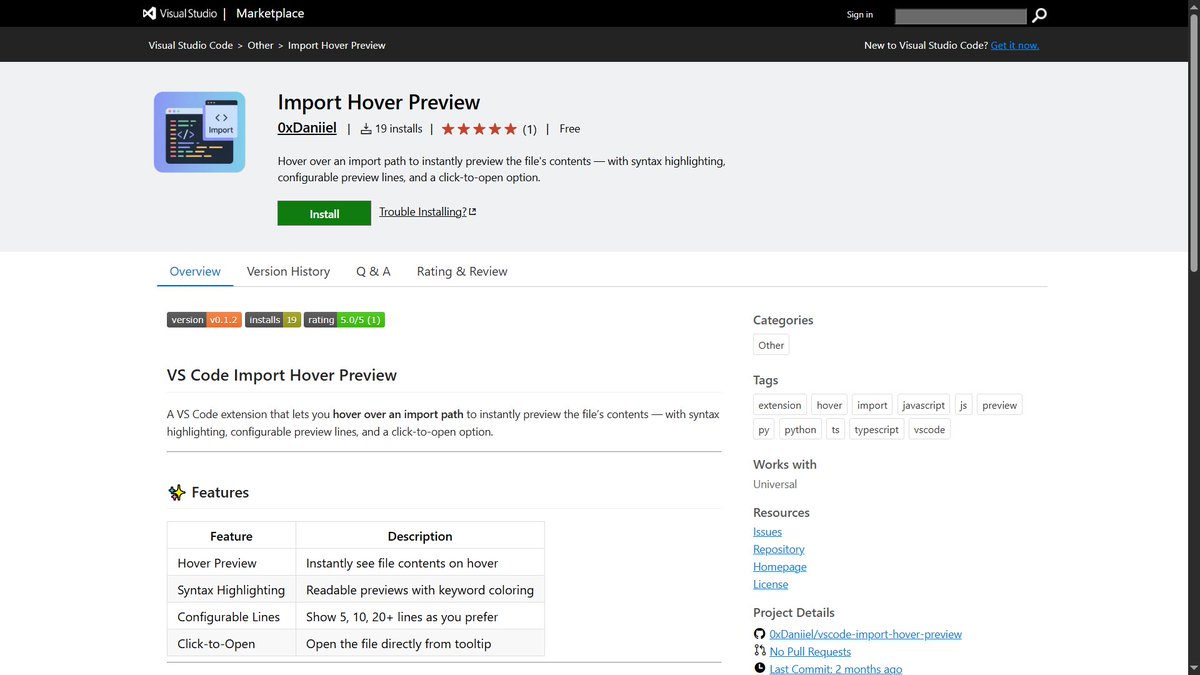Click the pull requests icon
The image size is (1200, 675).
click(759, 651)
